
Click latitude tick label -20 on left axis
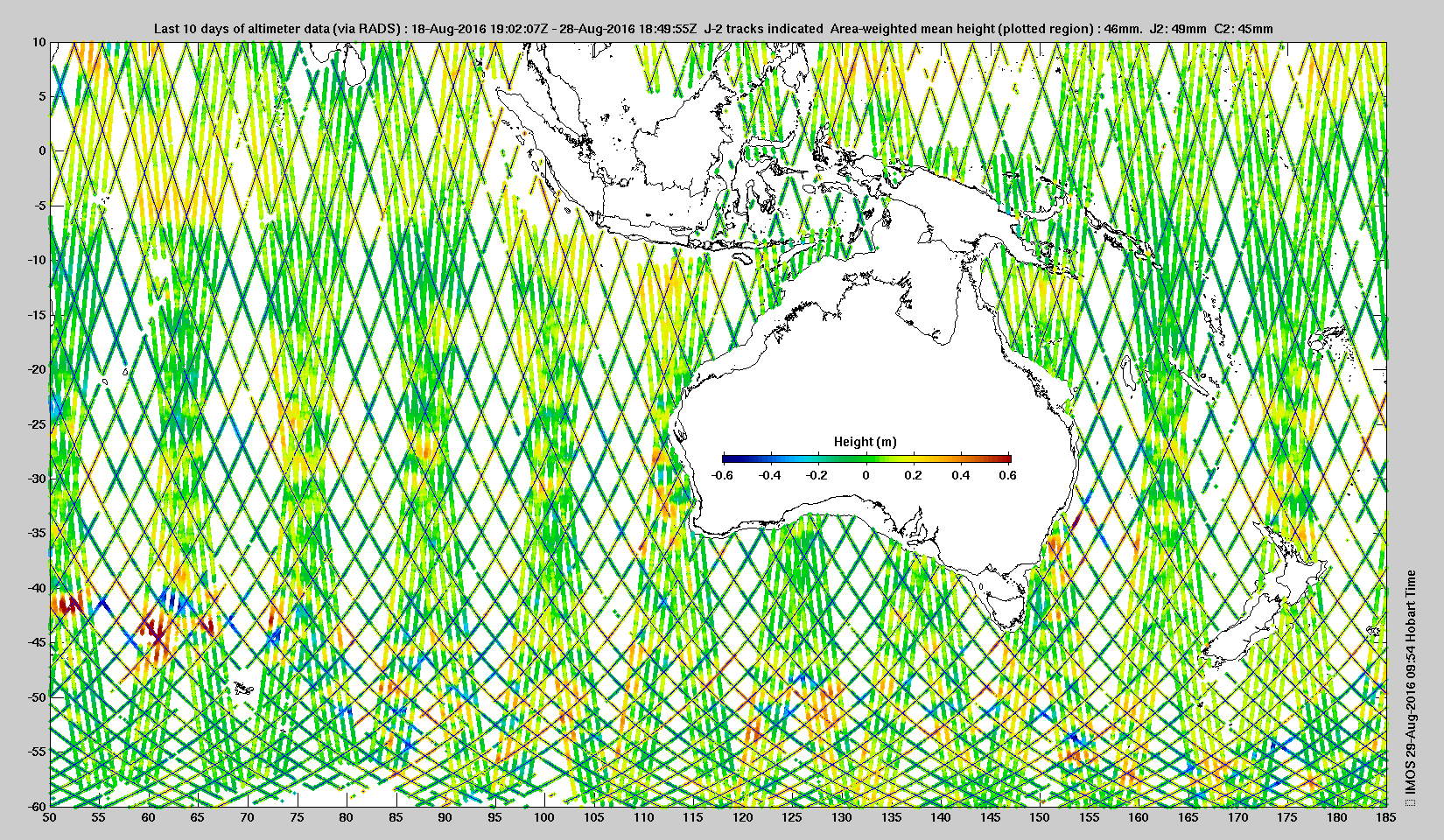click(x=36, y=369)
